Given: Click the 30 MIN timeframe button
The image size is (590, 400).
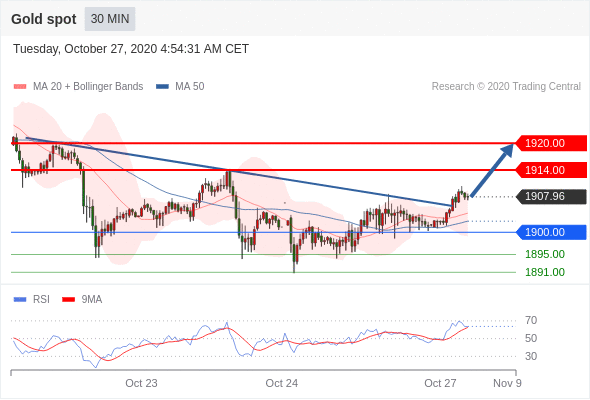Looking at the screenshot, I should 110,19.
